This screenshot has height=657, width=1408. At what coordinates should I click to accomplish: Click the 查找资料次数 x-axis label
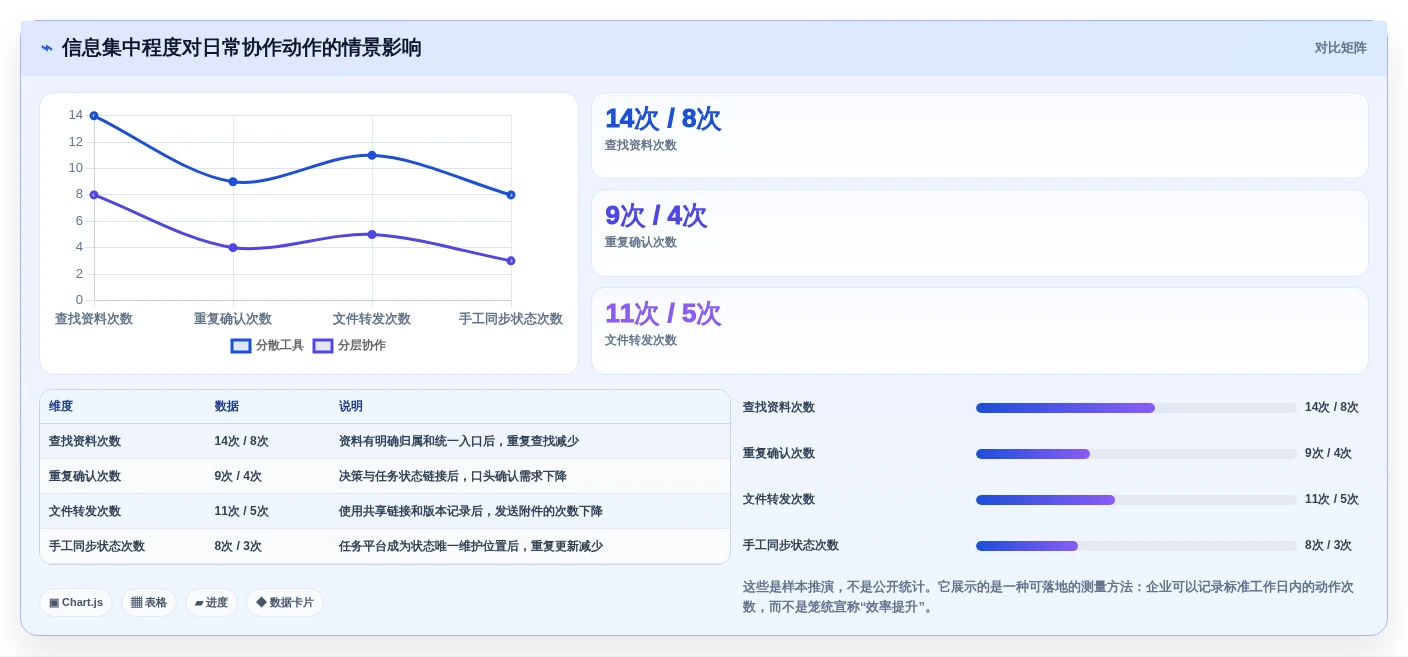(94, 319)
